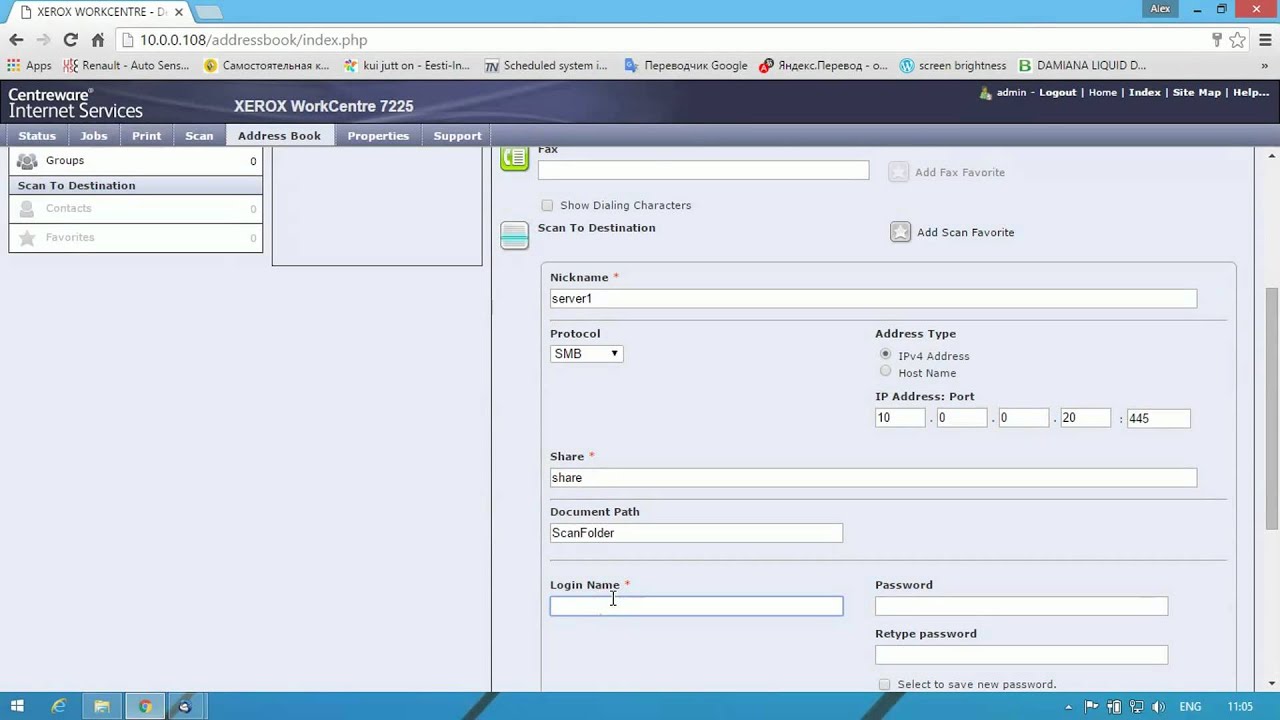
Task: Click the browser address bar
Action: (x=660, y=40)
